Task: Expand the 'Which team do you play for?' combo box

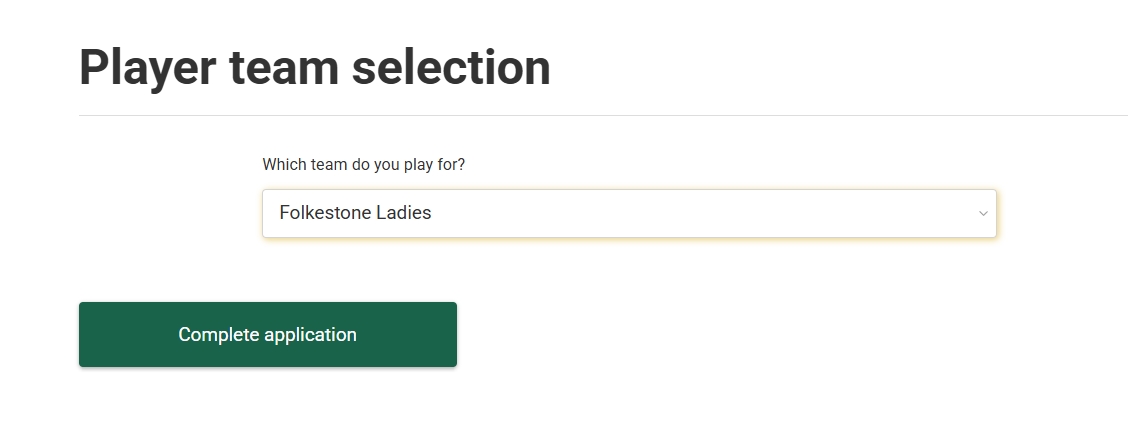Action: [629, 213]
